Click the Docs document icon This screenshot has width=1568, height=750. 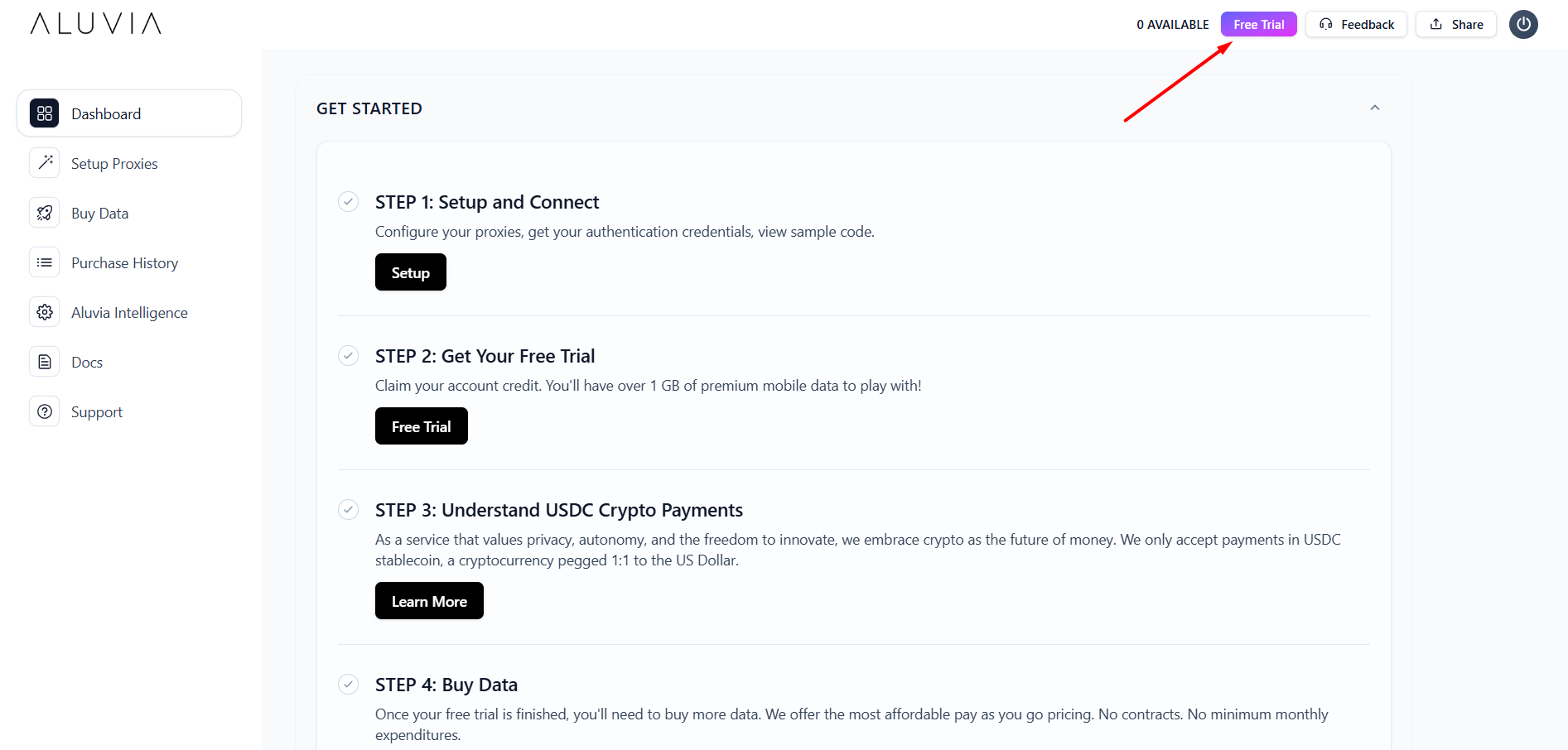pyautogui.click(x=45, y=362)
